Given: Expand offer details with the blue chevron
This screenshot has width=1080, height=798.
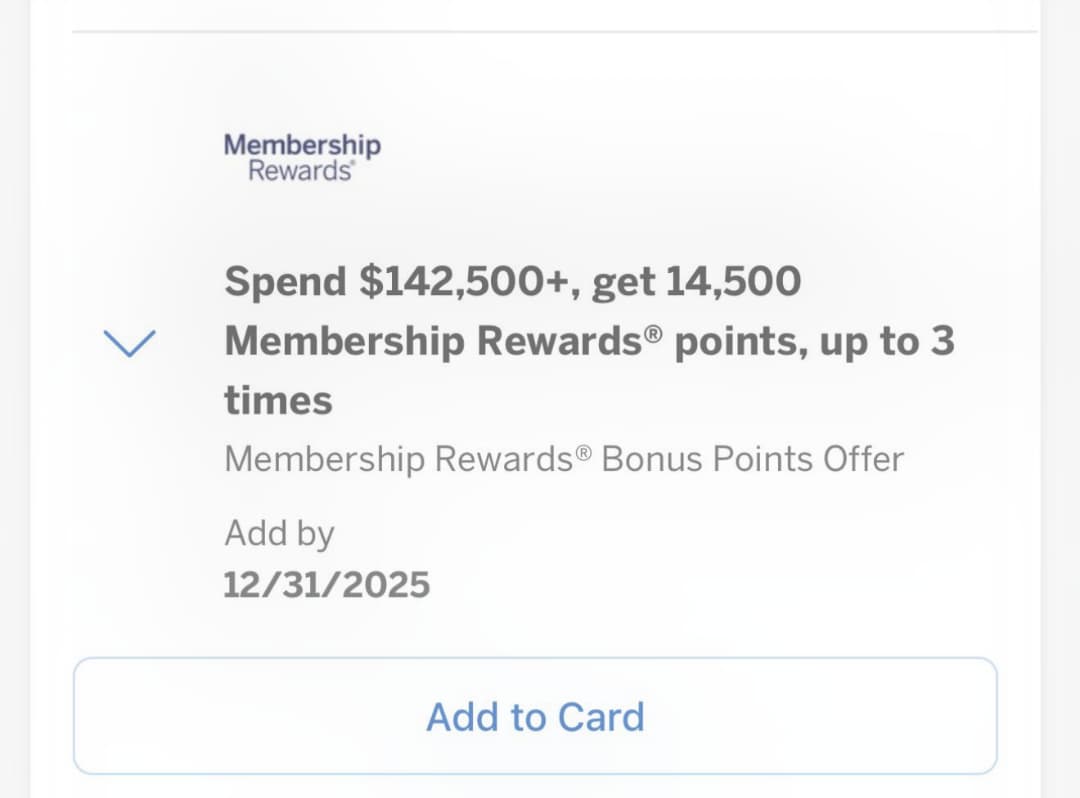Looking at the screenshot, I should [x=129, y=343].
